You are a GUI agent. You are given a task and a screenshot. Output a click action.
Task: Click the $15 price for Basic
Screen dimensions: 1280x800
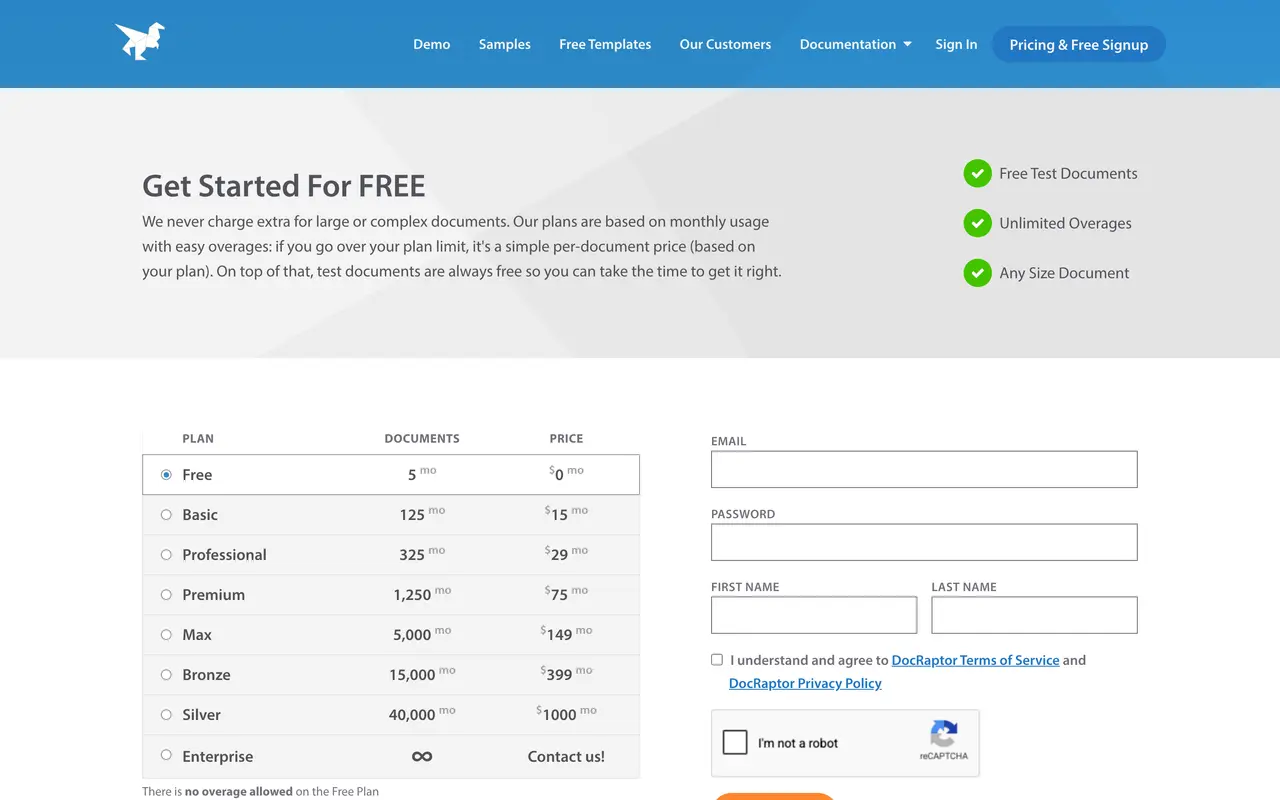(566, 513)
